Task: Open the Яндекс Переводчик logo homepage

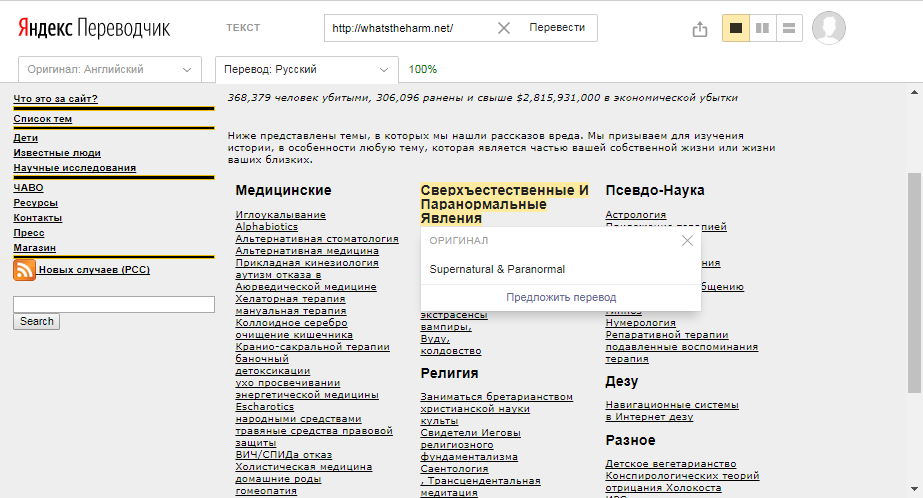Action: click(x=94, y=28)
